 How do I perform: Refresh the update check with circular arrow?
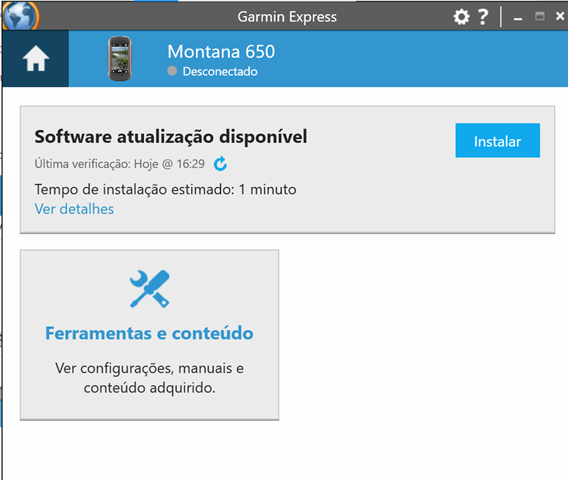click(x=220, y=164)
